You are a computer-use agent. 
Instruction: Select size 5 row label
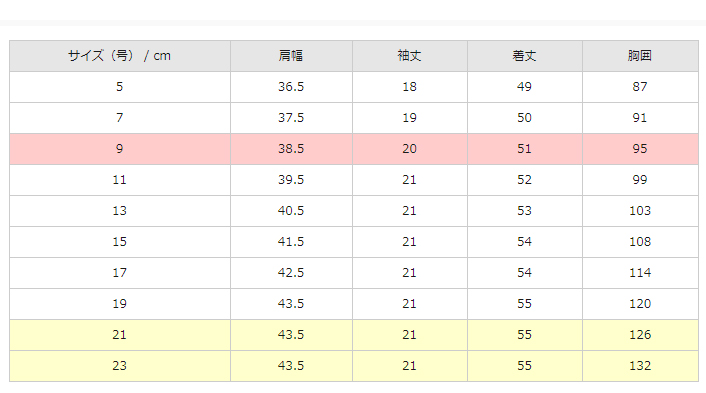coord(120,87)
